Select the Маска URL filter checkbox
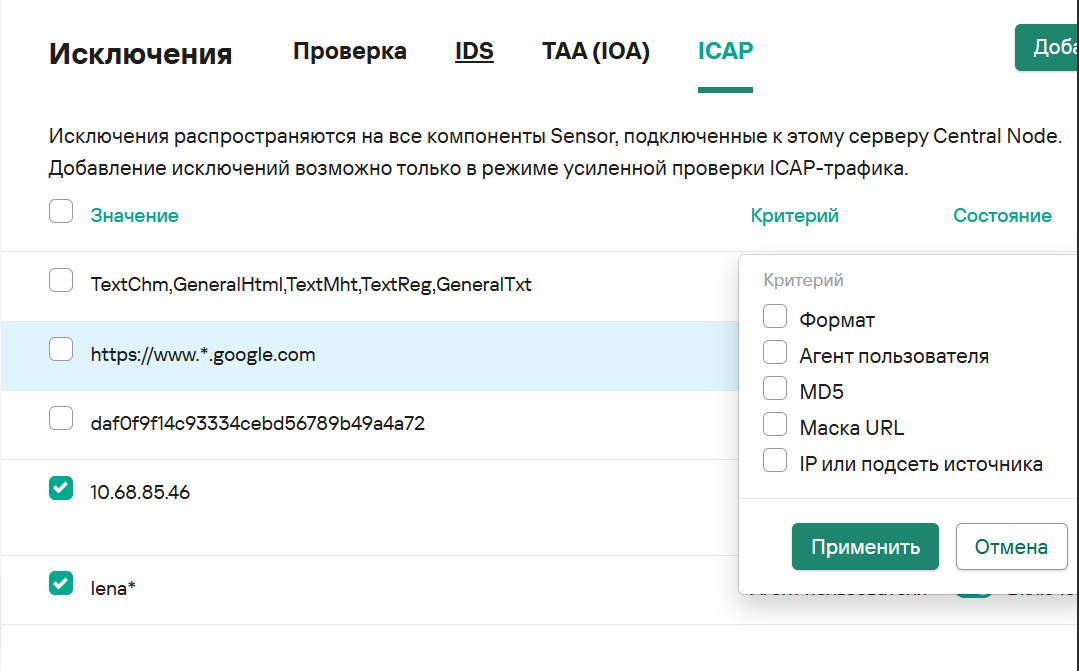 [x=775, y=425]
